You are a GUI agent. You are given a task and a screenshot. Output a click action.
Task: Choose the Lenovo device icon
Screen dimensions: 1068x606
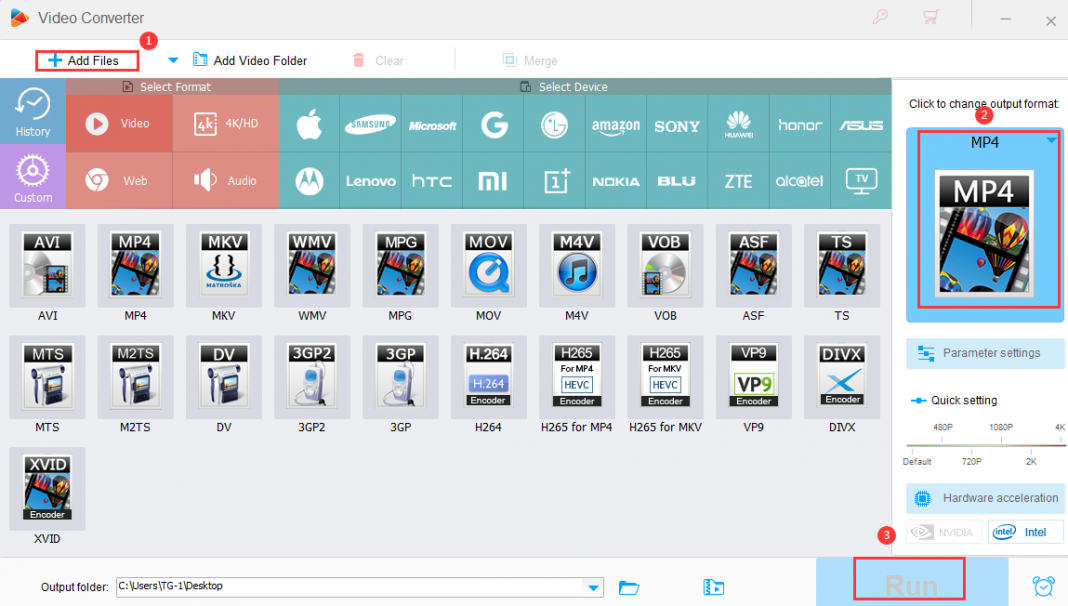click(x=371, y=180)
